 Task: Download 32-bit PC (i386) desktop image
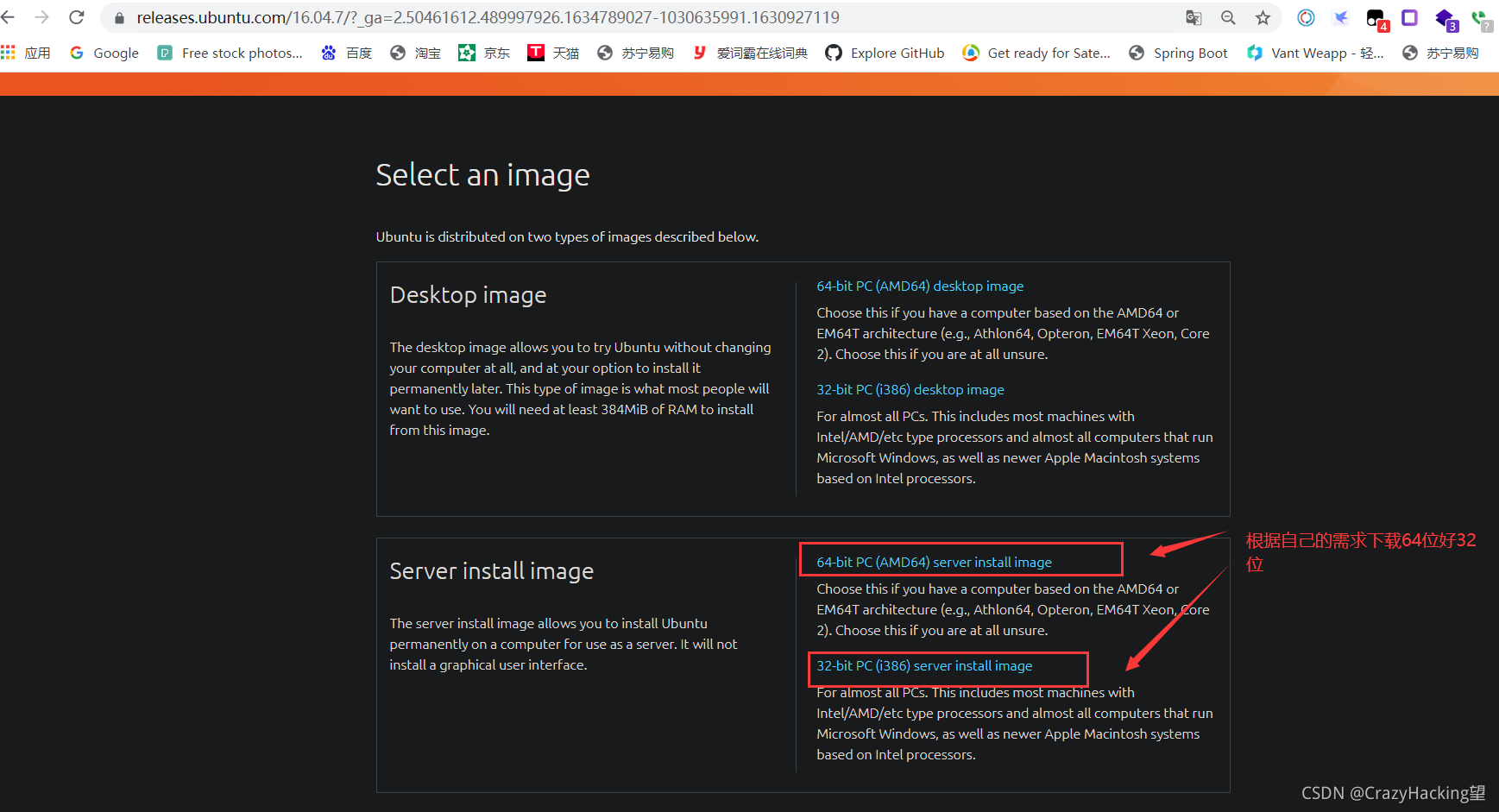point(910,389)
